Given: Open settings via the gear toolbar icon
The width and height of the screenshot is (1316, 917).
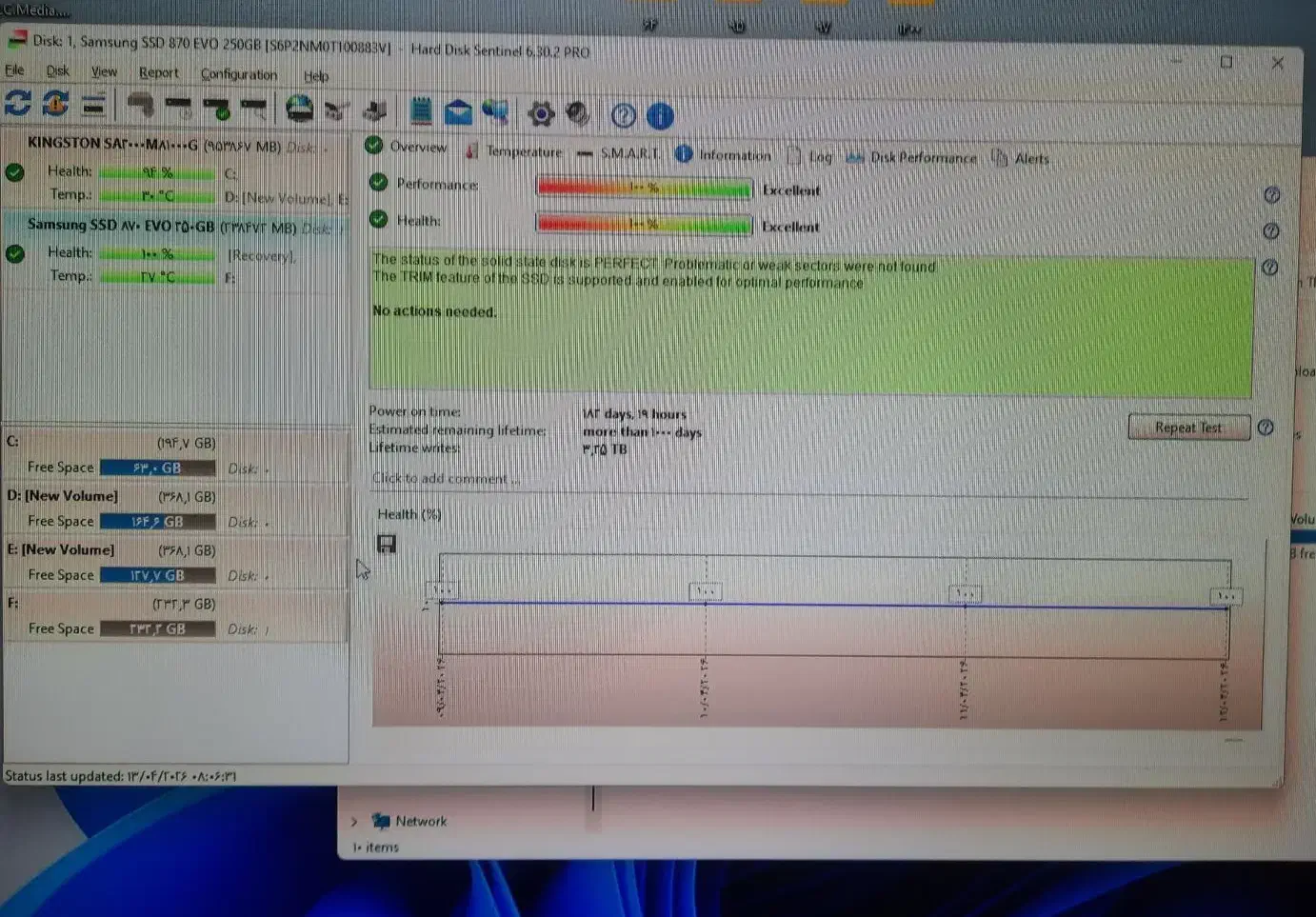Looking at the screenshot, I should (541, 114).
